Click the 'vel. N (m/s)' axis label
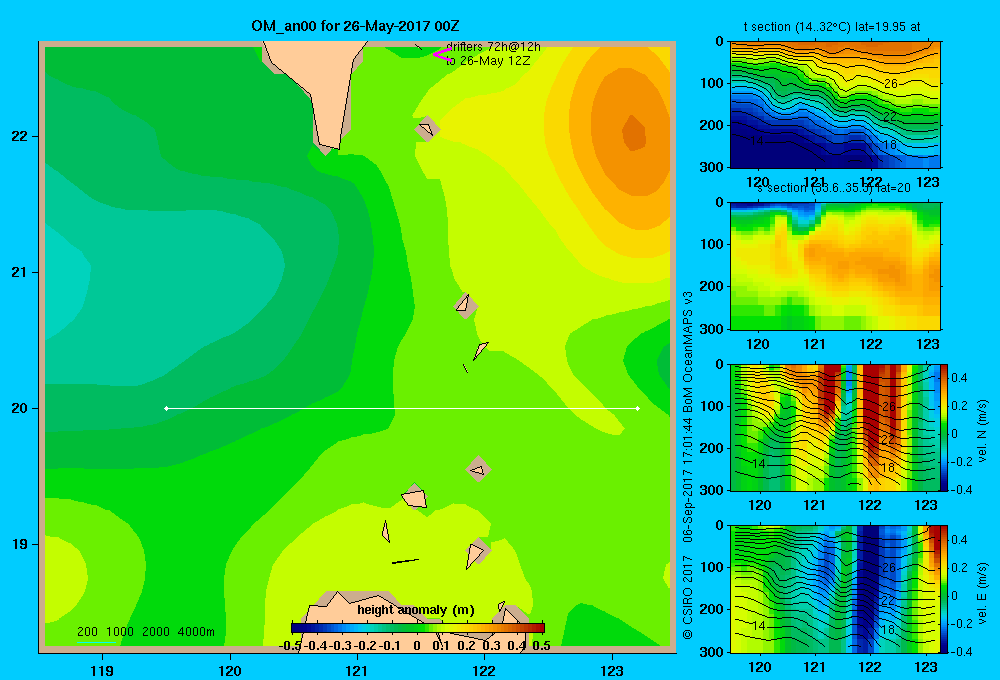Image resolution: width=1000 pixels, height=680 pixels. [x=983, y=431]
